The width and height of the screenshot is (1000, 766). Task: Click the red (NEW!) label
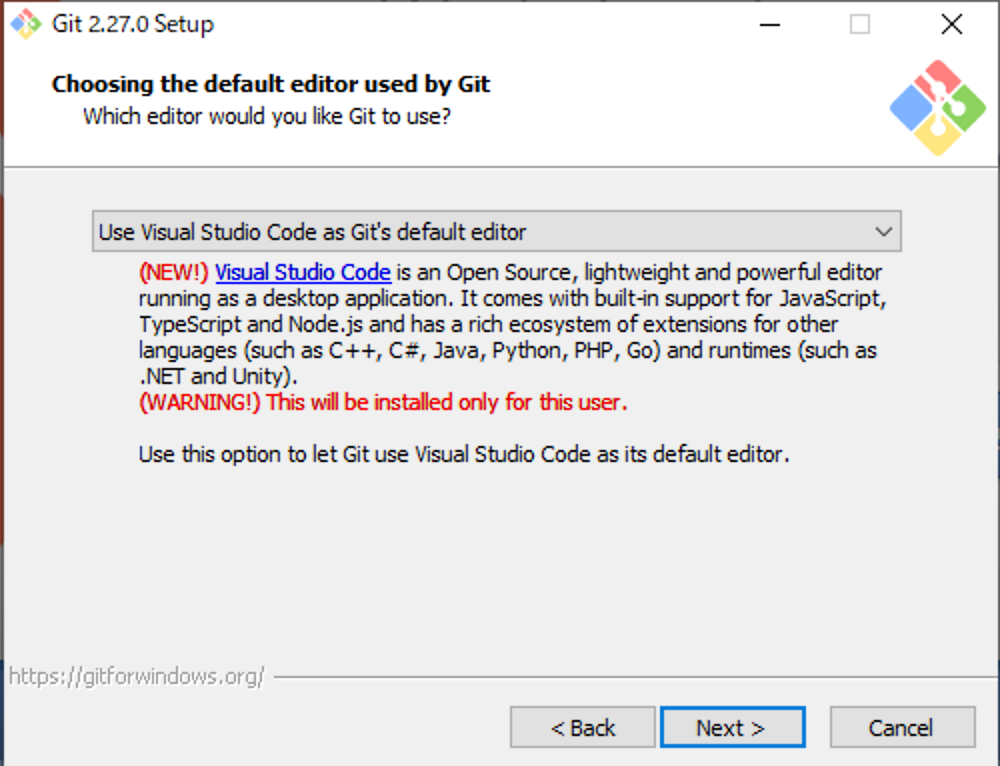[174, 272]
